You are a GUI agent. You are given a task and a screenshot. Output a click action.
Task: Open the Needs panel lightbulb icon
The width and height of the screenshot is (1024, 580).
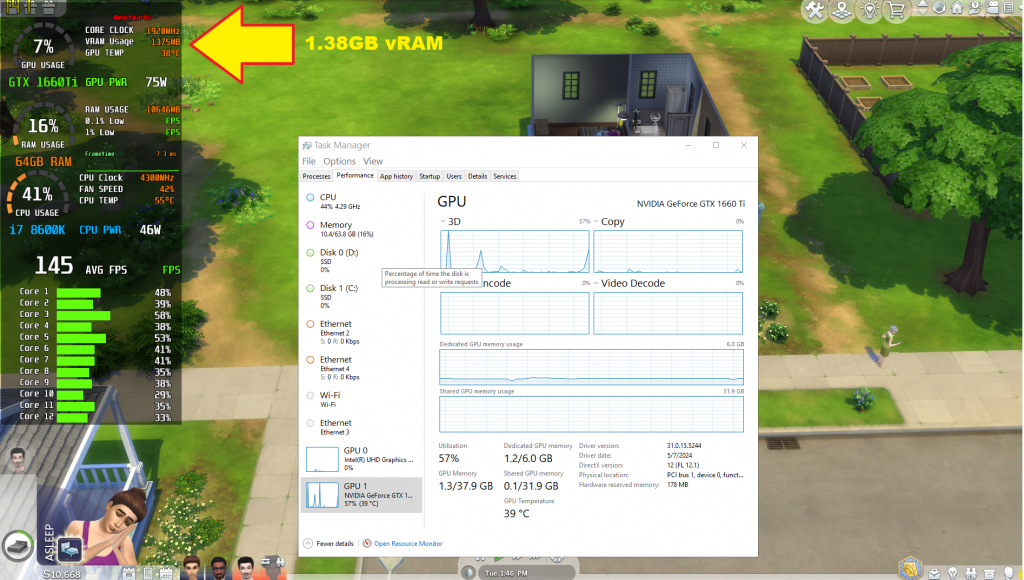951,573
